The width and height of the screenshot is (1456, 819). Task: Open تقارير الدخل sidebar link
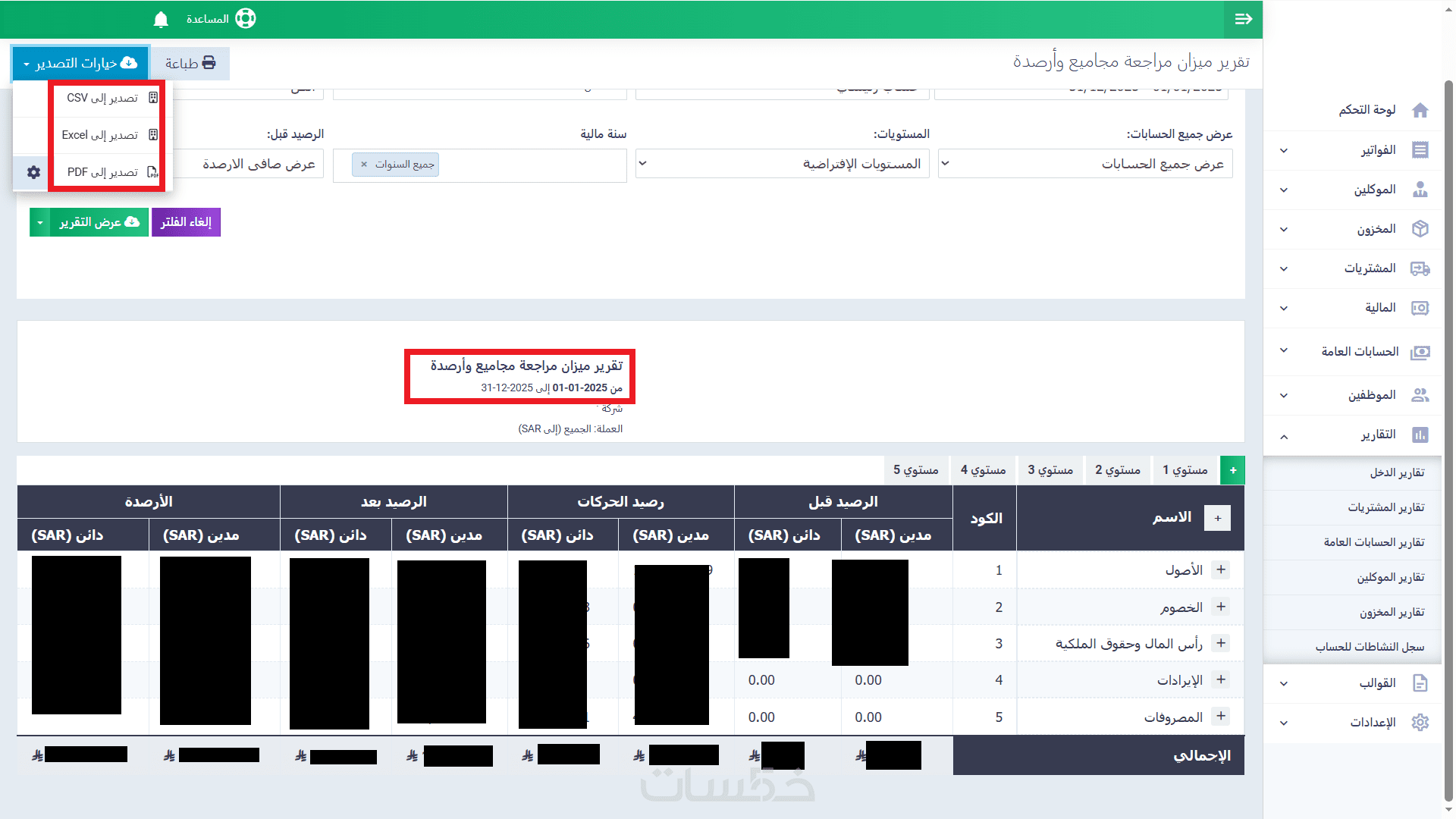click(1396, 472)
